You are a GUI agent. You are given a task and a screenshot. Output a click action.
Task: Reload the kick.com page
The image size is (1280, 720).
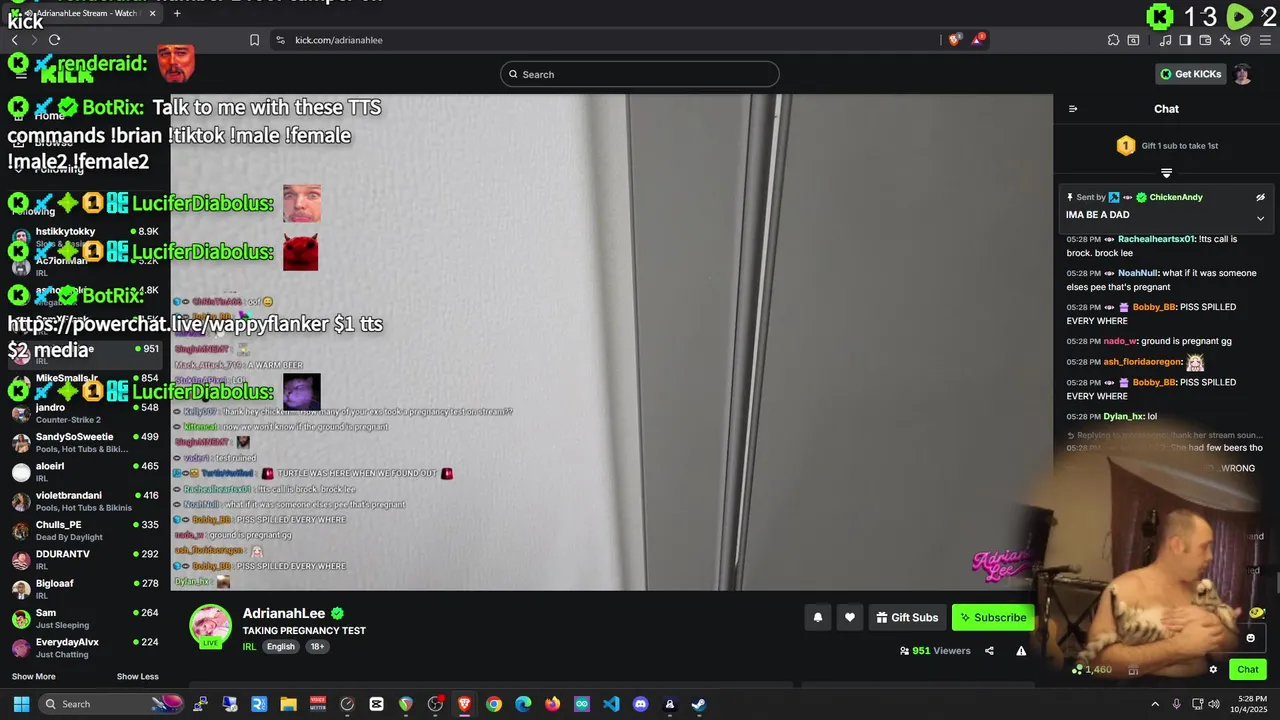point(54,40)
